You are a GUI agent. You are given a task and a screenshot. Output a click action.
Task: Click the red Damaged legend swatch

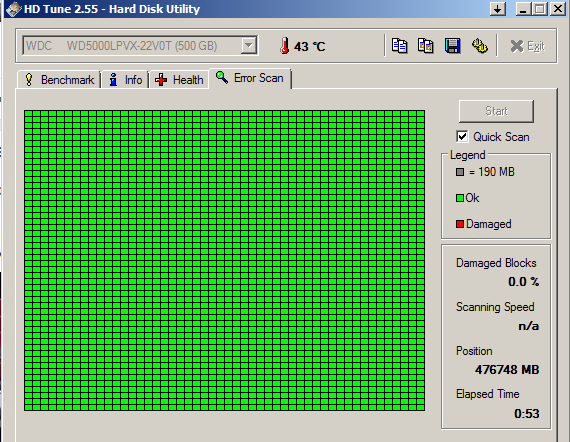click(x=460, y=224)
